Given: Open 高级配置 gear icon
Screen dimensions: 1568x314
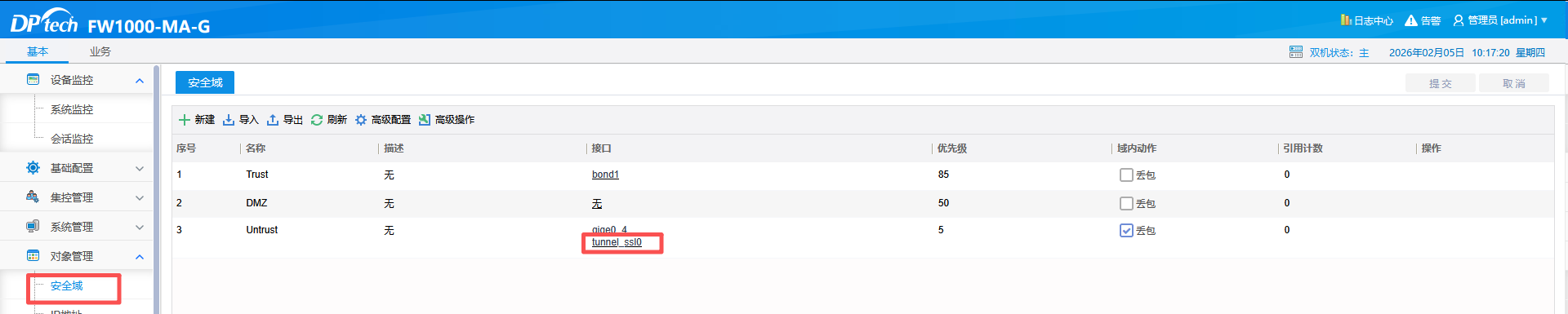Looking at the screenshot, I should [361, 120].
